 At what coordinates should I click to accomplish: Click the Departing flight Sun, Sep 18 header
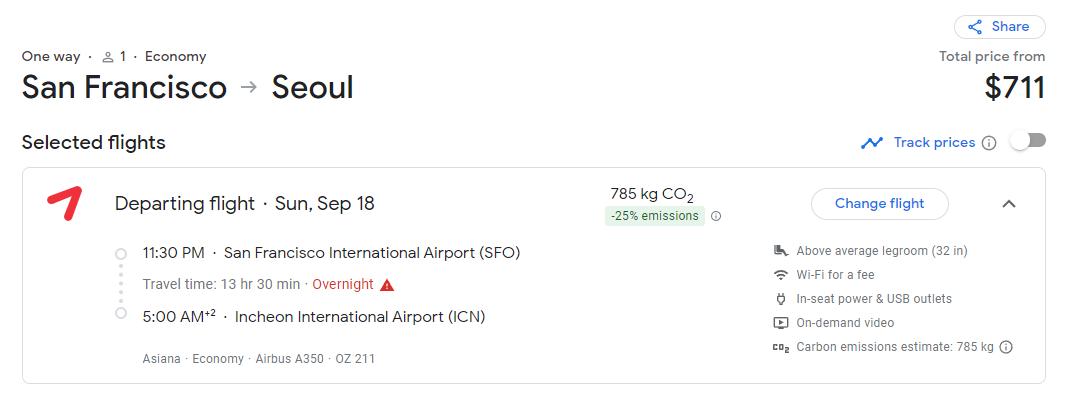pos(245,204)
